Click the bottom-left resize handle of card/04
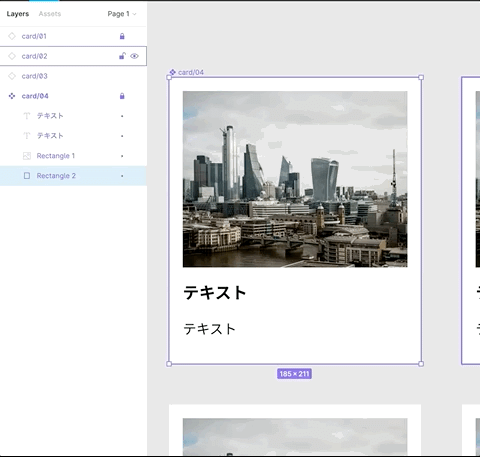Screen dimensions: 480x457 [169, 364]
